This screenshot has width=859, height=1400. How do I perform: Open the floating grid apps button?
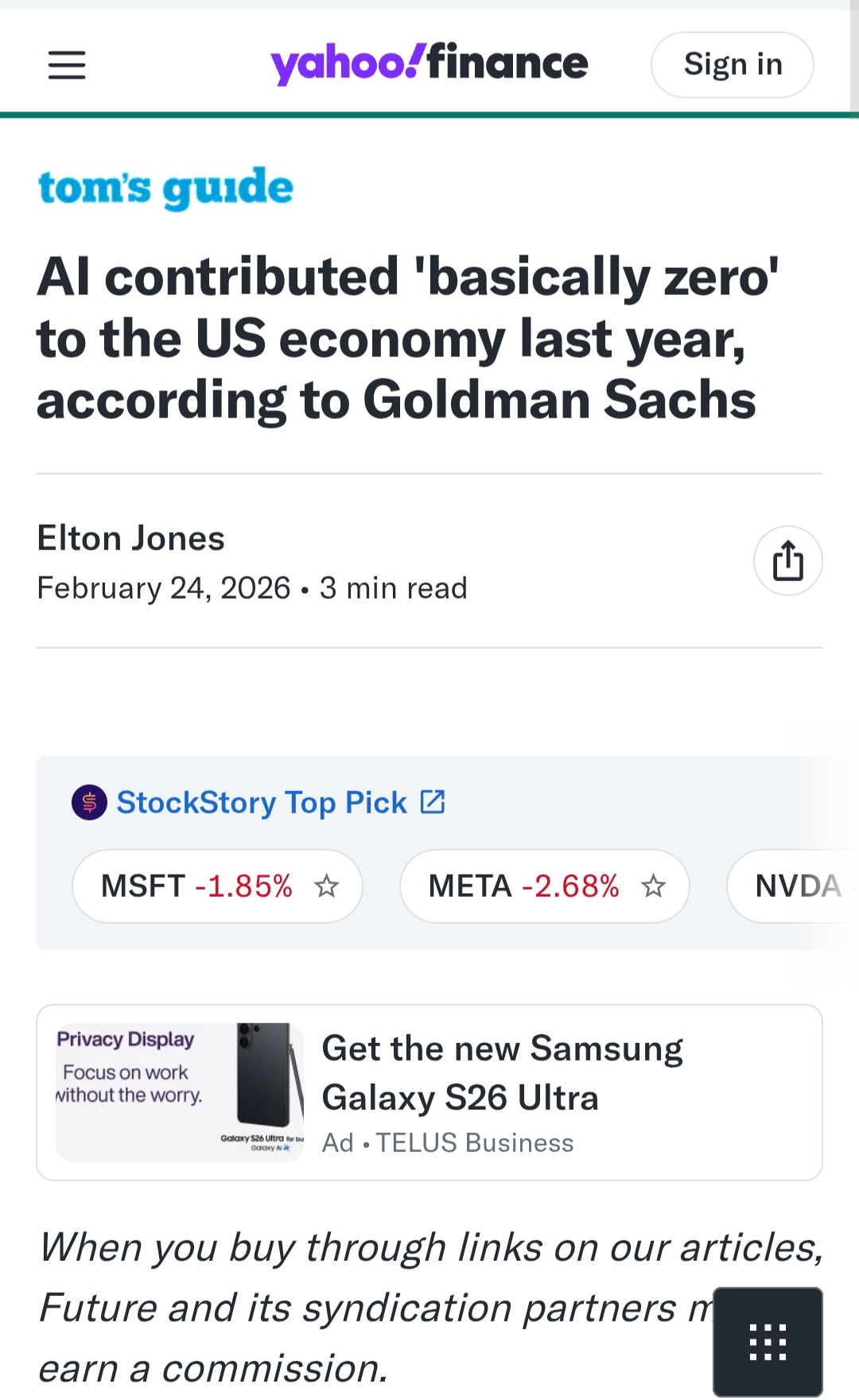coord(768,1341)
